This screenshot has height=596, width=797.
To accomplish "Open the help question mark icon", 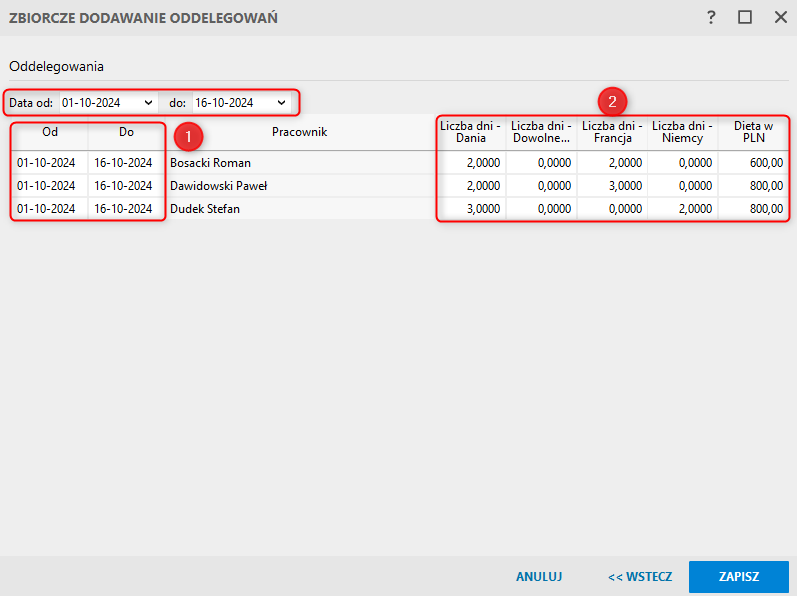I will 711,18.
